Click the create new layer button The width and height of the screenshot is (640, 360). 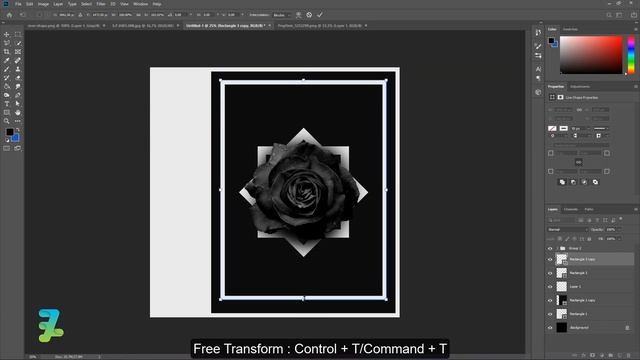pyautogui.click(x=620, y=356)
